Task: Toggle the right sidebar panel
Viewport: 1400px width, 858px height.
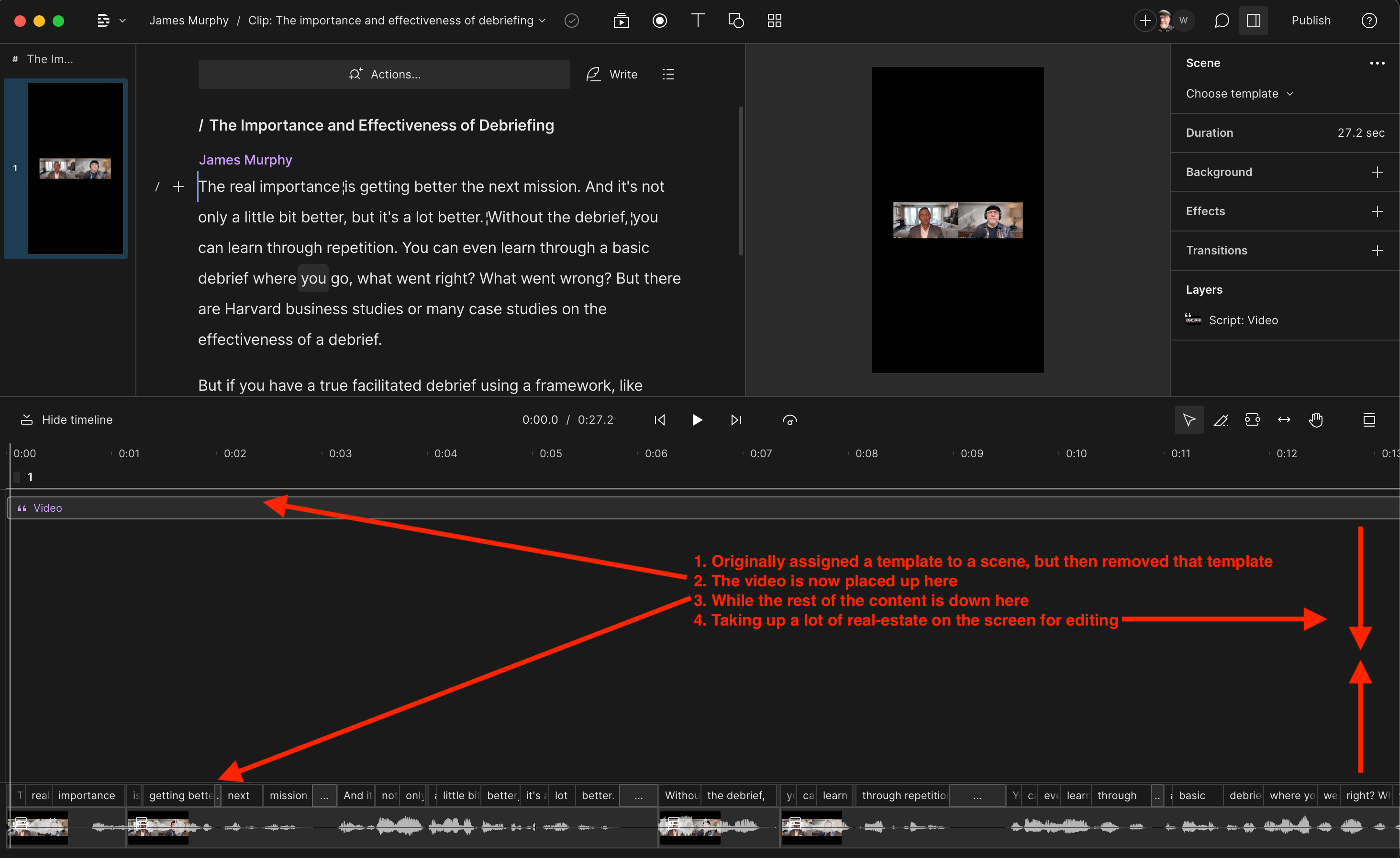Action: tap(1253, 21)
